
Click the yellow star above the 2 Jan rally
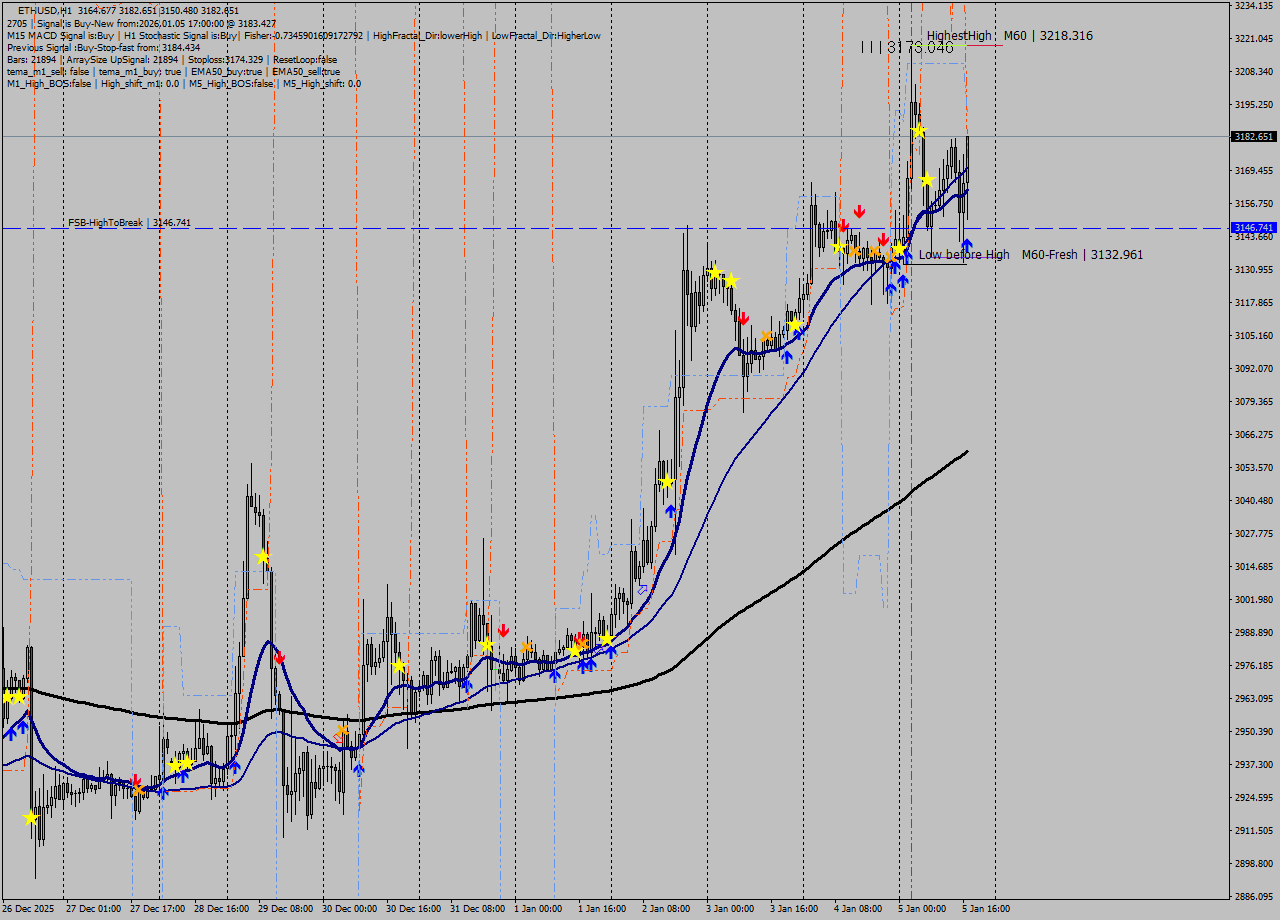pos(667,482)
